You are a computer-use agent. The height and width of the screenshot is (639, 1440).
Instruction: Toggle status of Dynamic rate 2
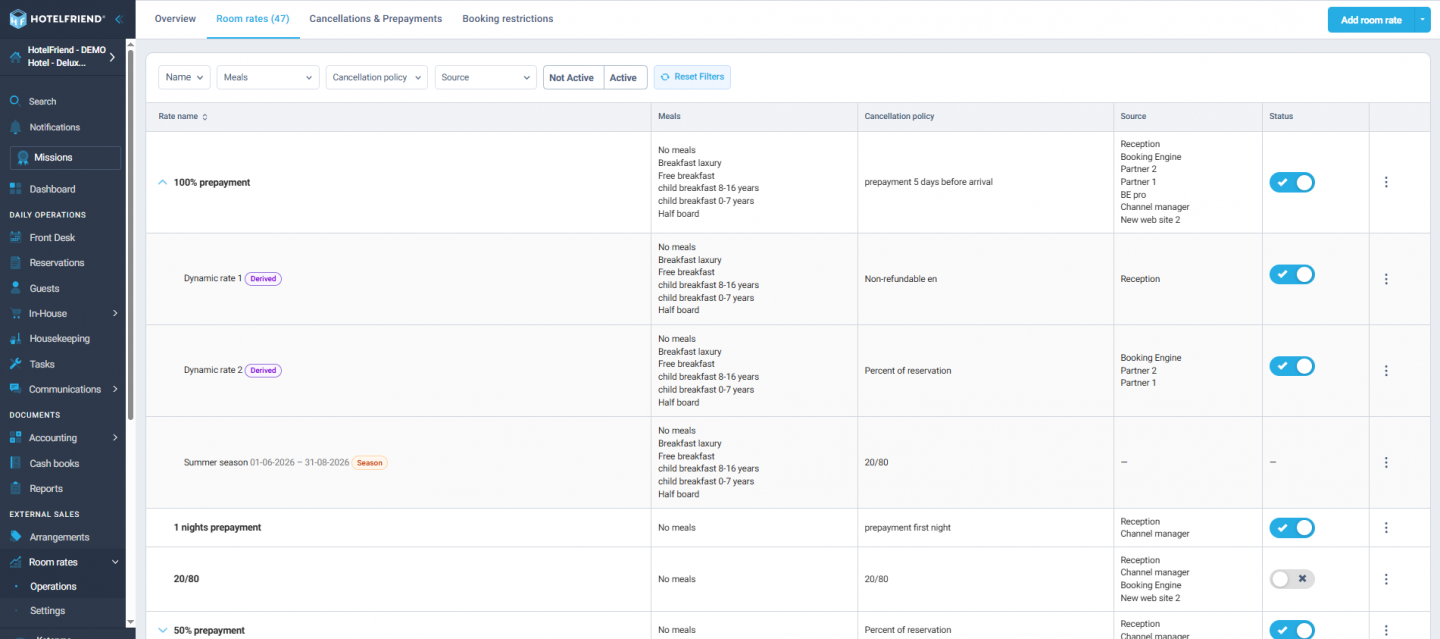[x=1292, y=366]
